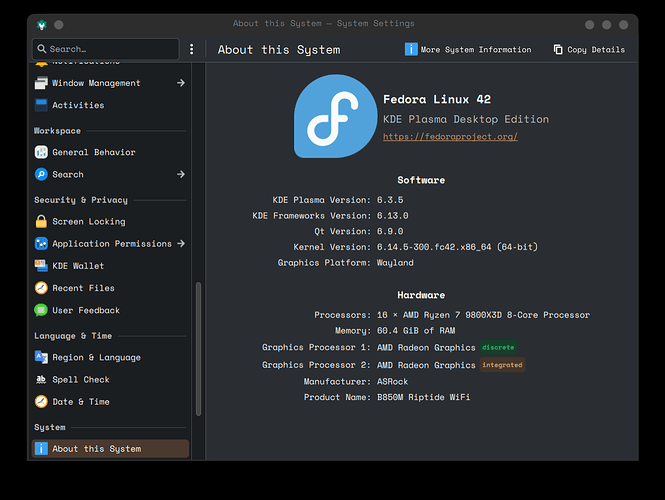Click the integrated GPU badge

[502, 365]
